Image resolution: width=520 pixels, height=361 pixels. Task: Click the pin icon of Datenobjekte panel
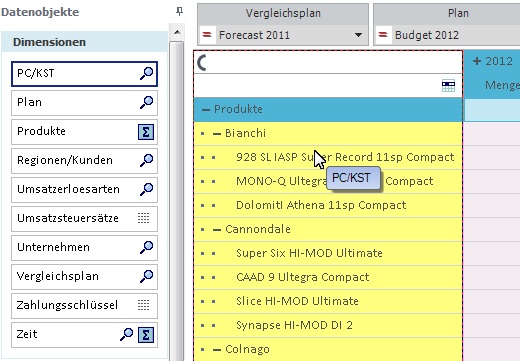(x=179, y=11)
